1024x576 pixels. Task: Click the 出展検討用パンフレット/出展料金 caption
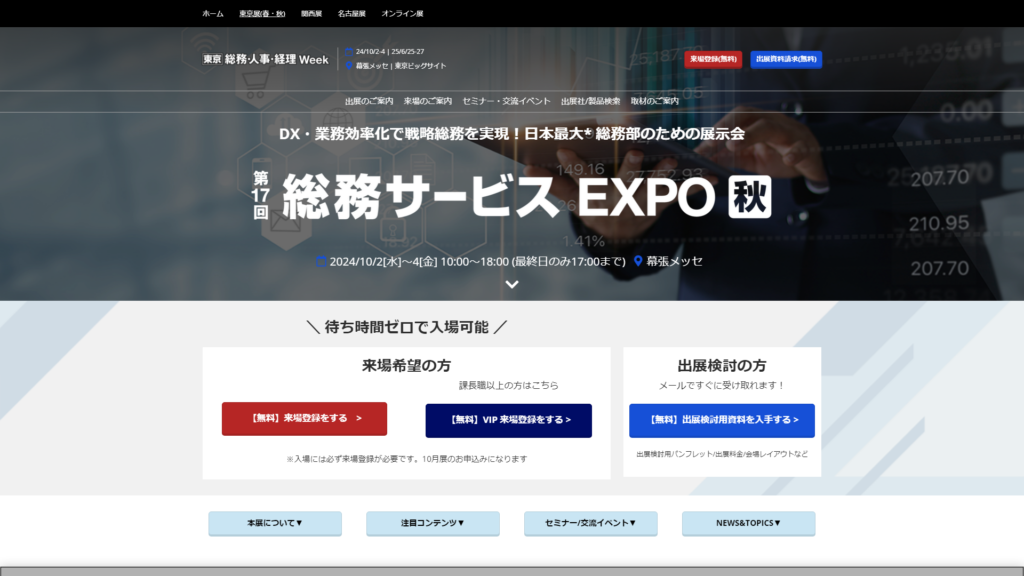(x=722, y=454)
